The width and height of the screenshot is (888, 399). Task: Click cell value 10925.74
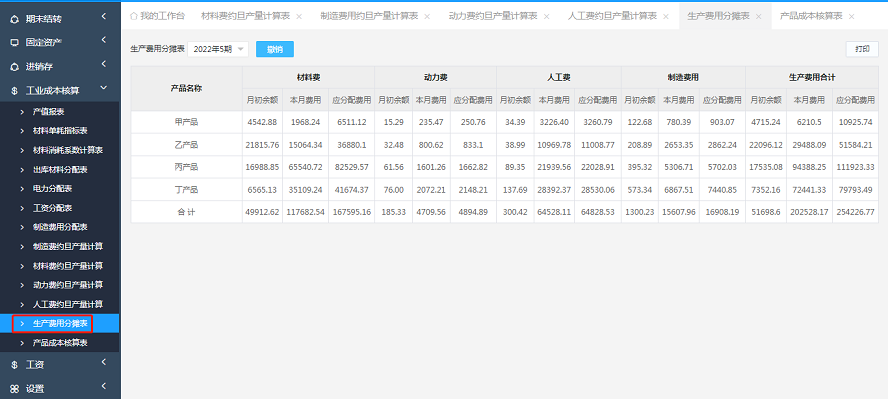point(855,122)
